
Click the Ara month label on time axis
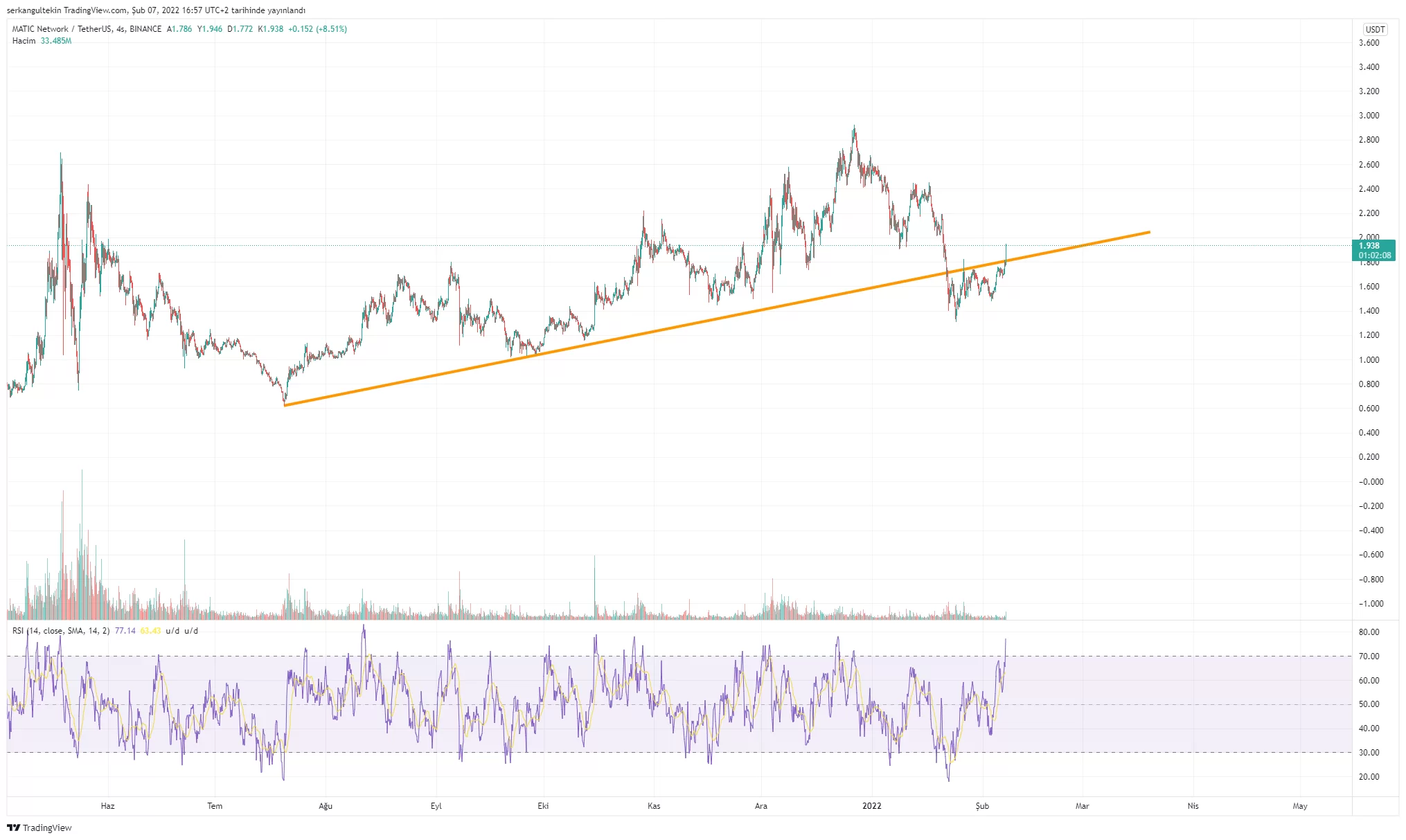point(760,805)
